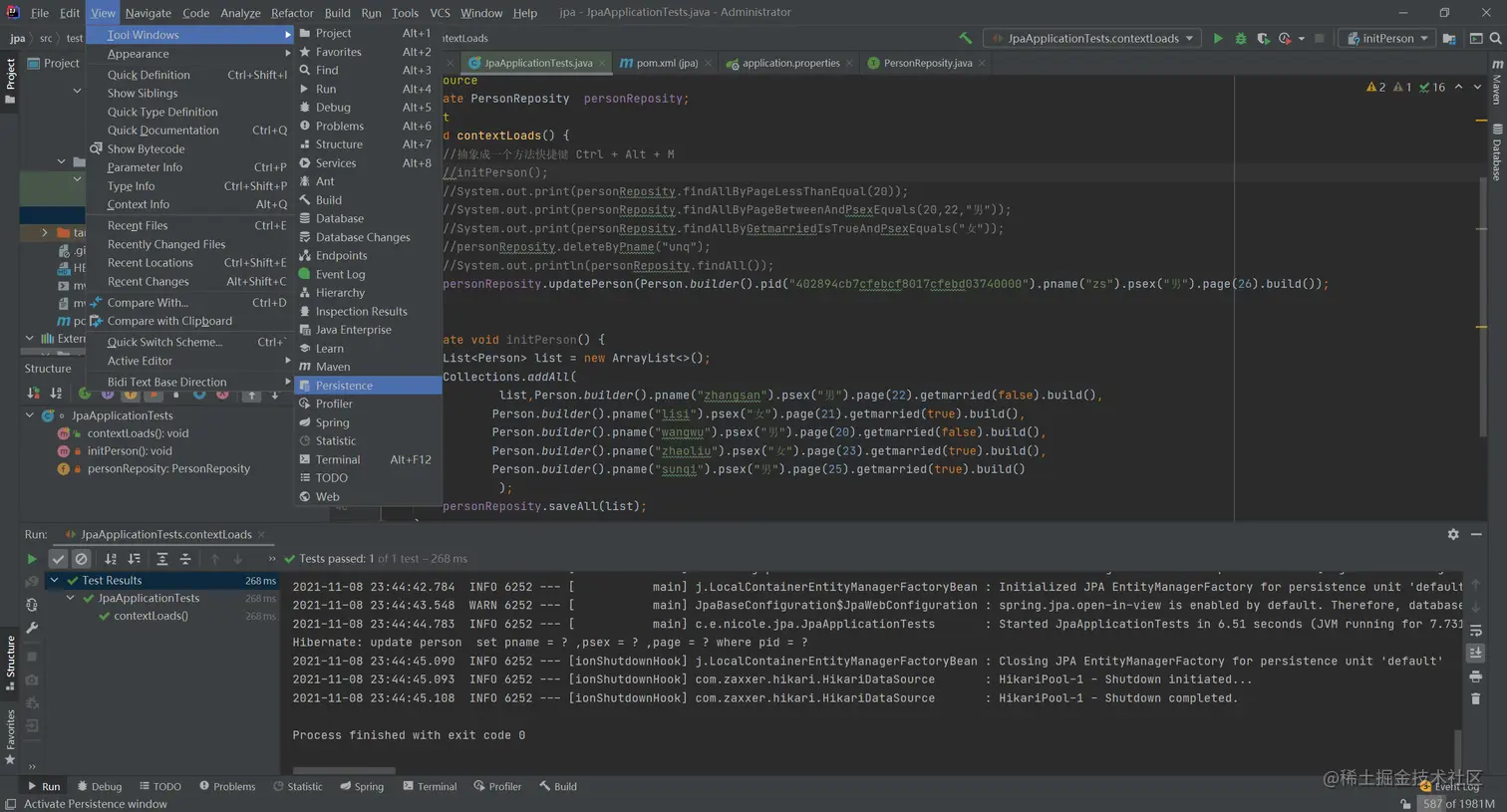Image resolution: width=1507 pixels, height=812 pixels.
Task: Open the Build button in bottom tool bar
Action: click(558, 786)
